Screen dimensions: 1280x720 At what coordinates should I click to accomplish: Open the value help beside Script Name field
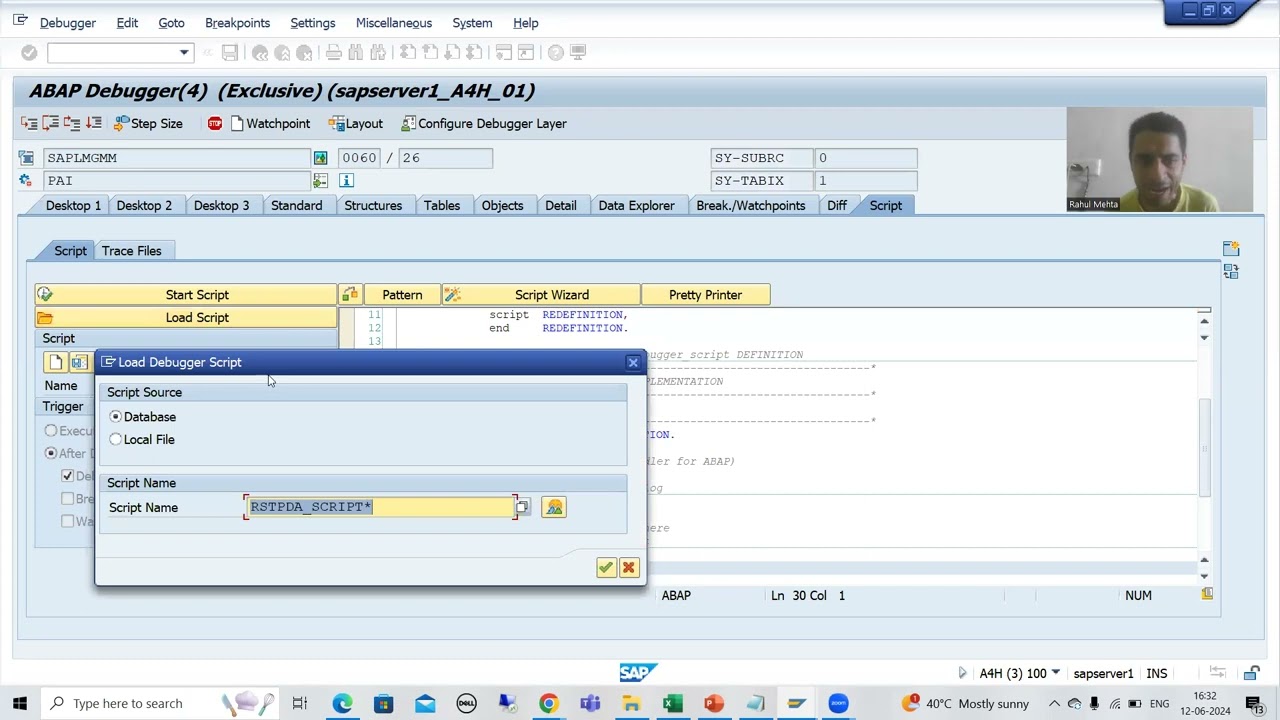522,507
